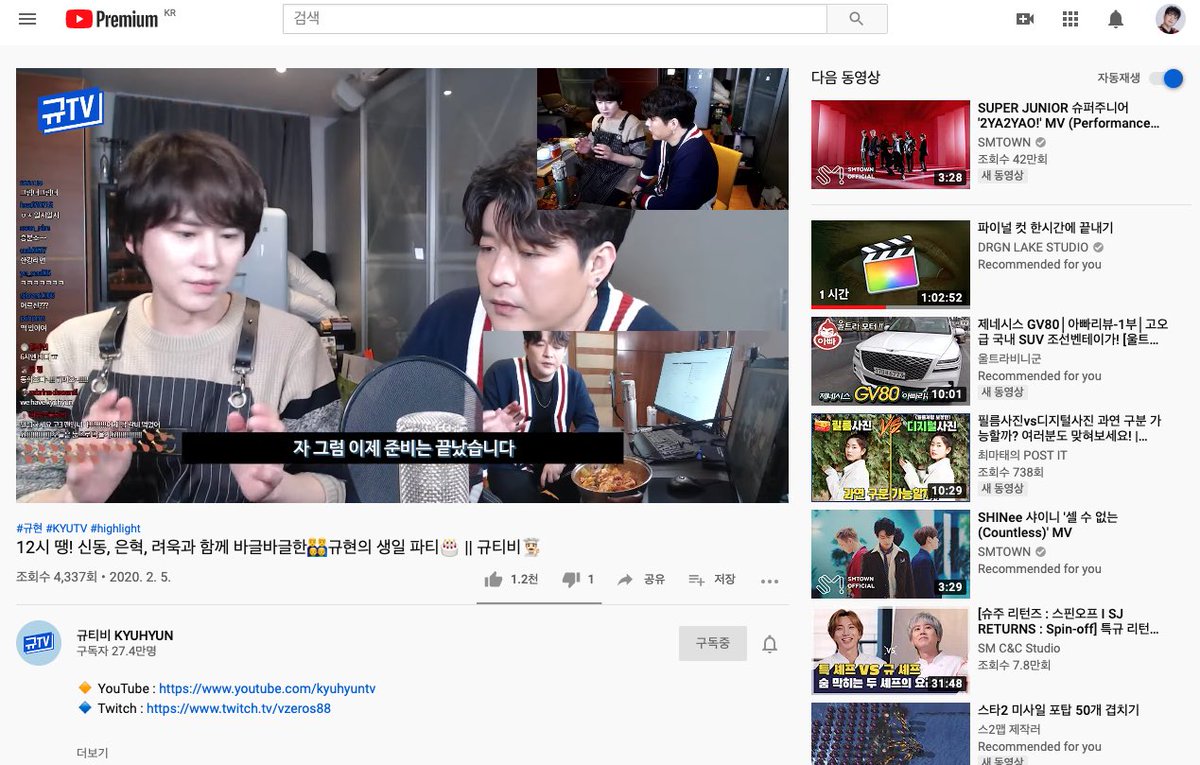Open the SHINee Countless MV thumbnail

pyautogui.click(x=890, y=554)
